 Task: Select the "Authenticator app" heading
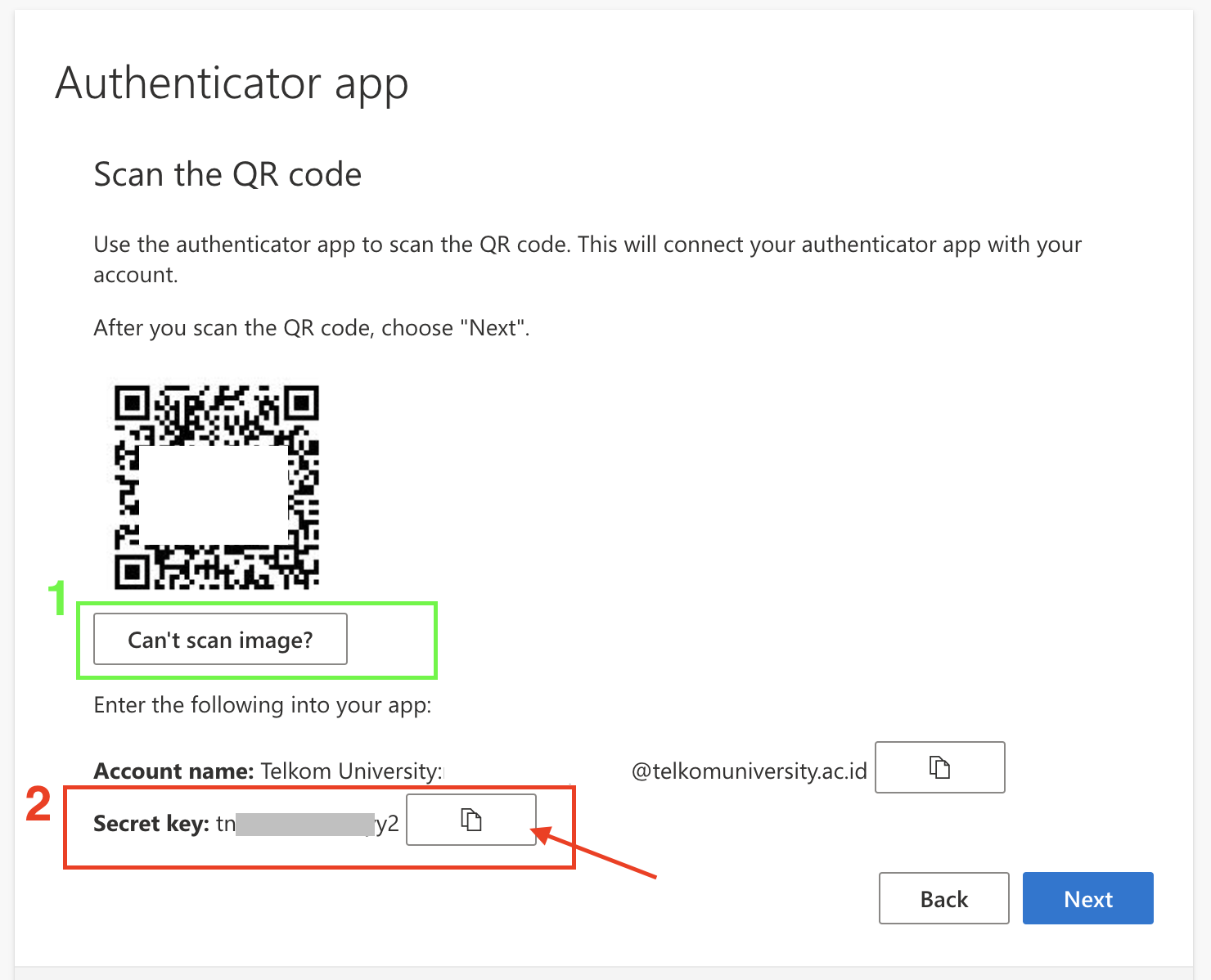(x=232, y=83)
